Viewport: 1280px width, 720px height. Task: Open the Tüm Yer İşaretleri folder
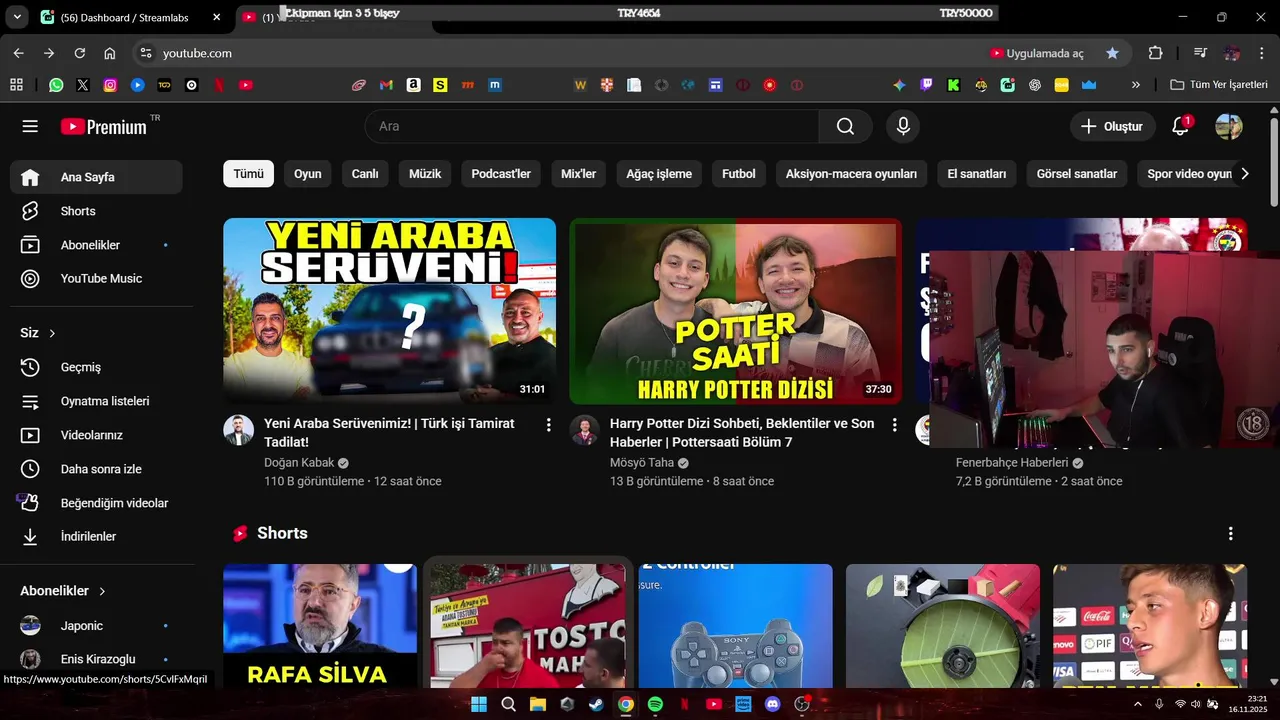[x=1219, y=85]
